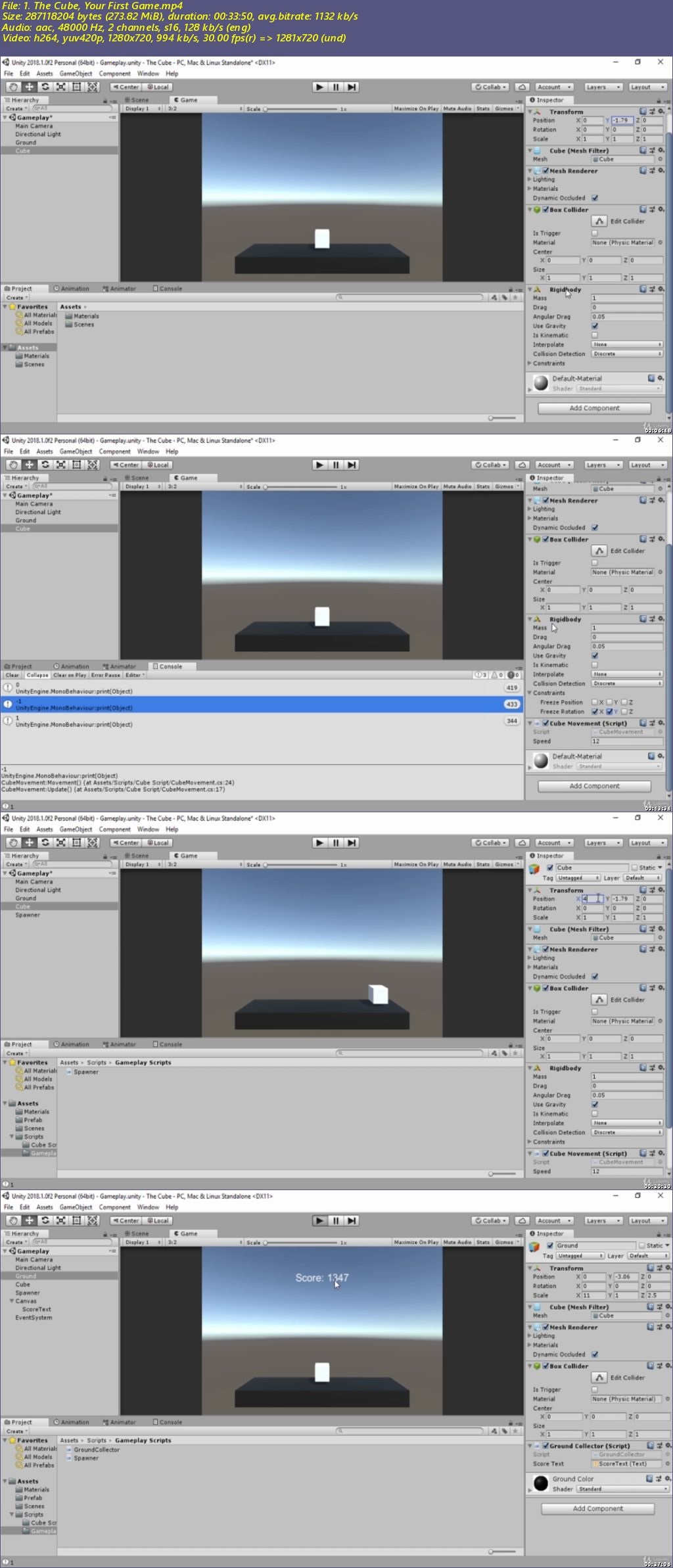Click Search by Type icon, Score: 1347 window
The width and height of the screenshot is (673, 1568).
pyautogui.click(x=494, y=1431)
